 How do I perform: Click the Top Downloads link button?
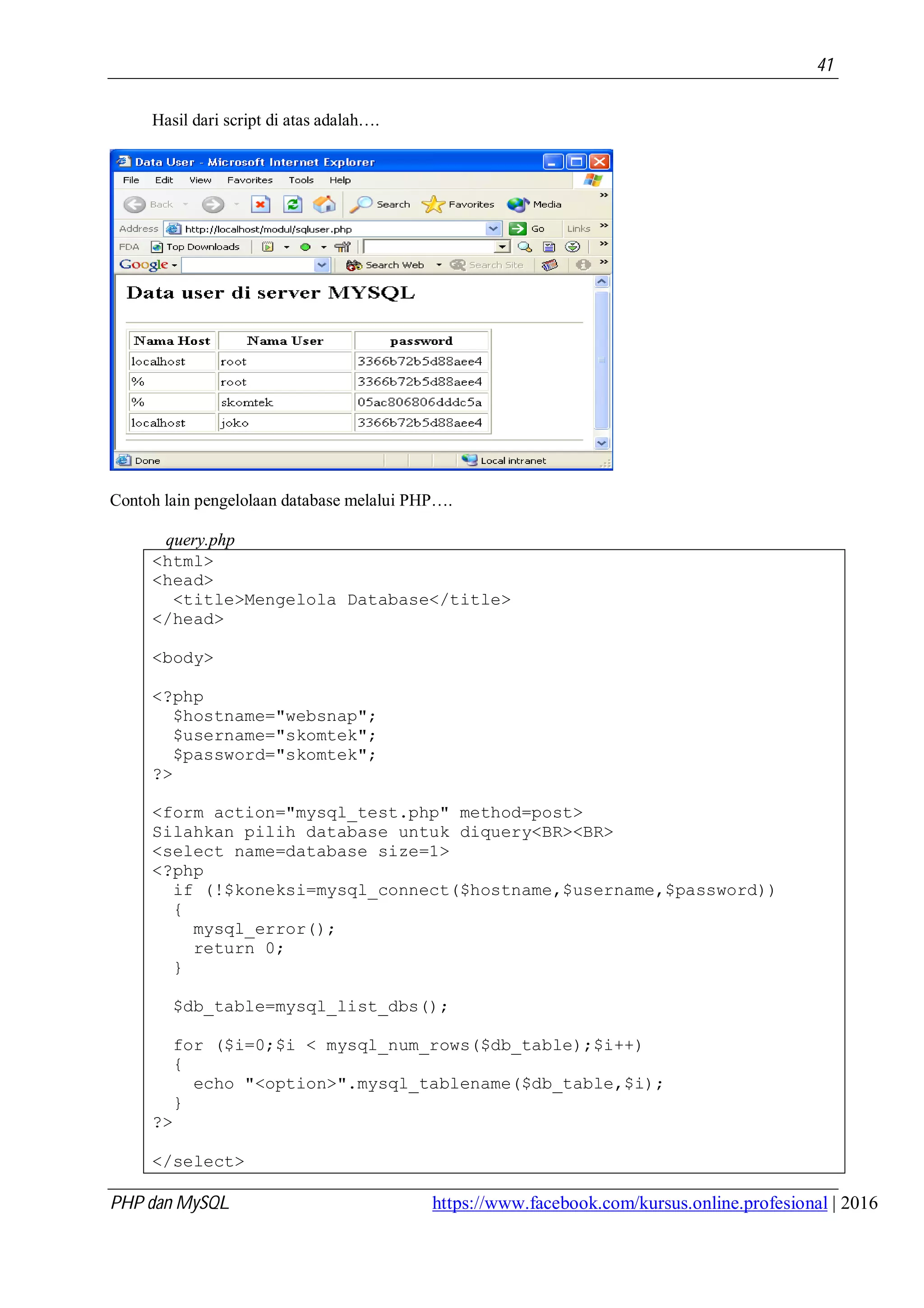(195, 247)
